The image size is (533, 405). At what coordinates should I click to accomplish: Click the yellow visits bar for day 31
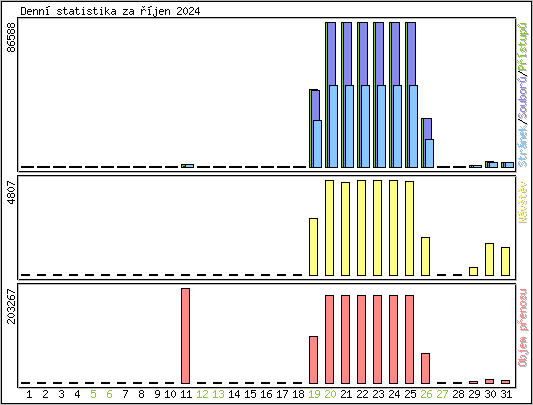tap(505, 261)
